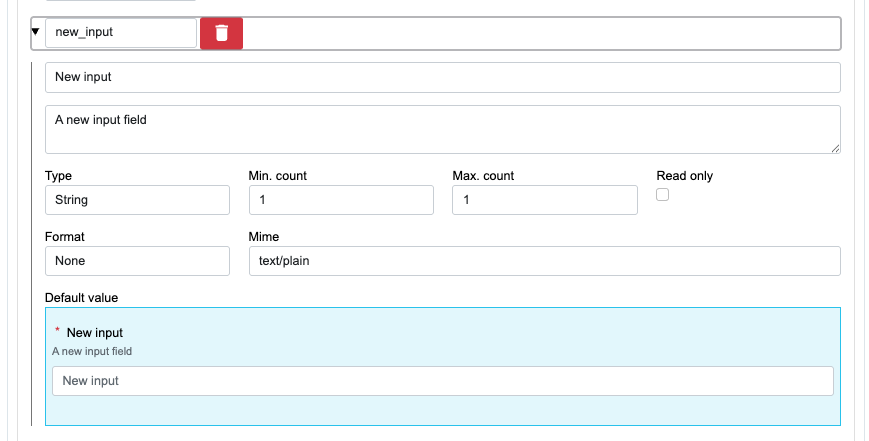Image resolution: width=869 pixels, height=441 pixels.
Task: Open the Format dropdown showing None
Action: (x=137, y=261)
